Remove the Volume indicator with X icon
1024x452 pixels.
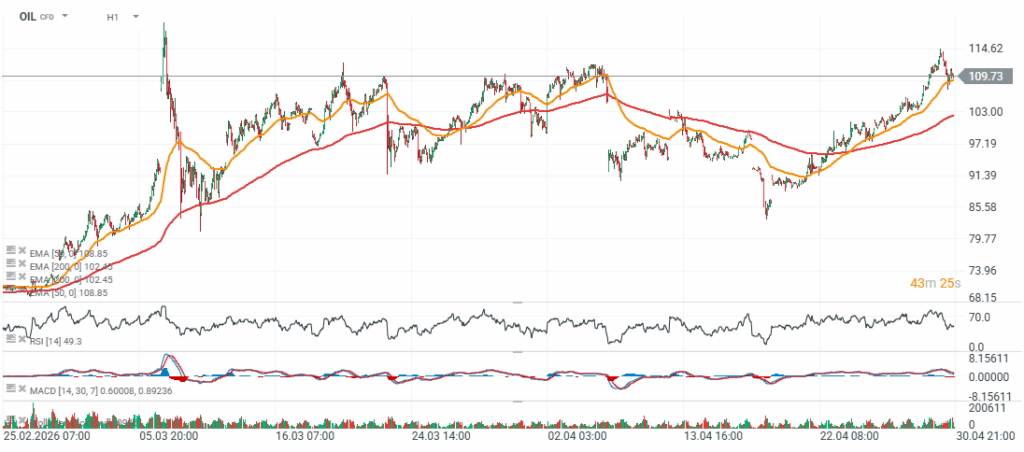tap(22, 419)
